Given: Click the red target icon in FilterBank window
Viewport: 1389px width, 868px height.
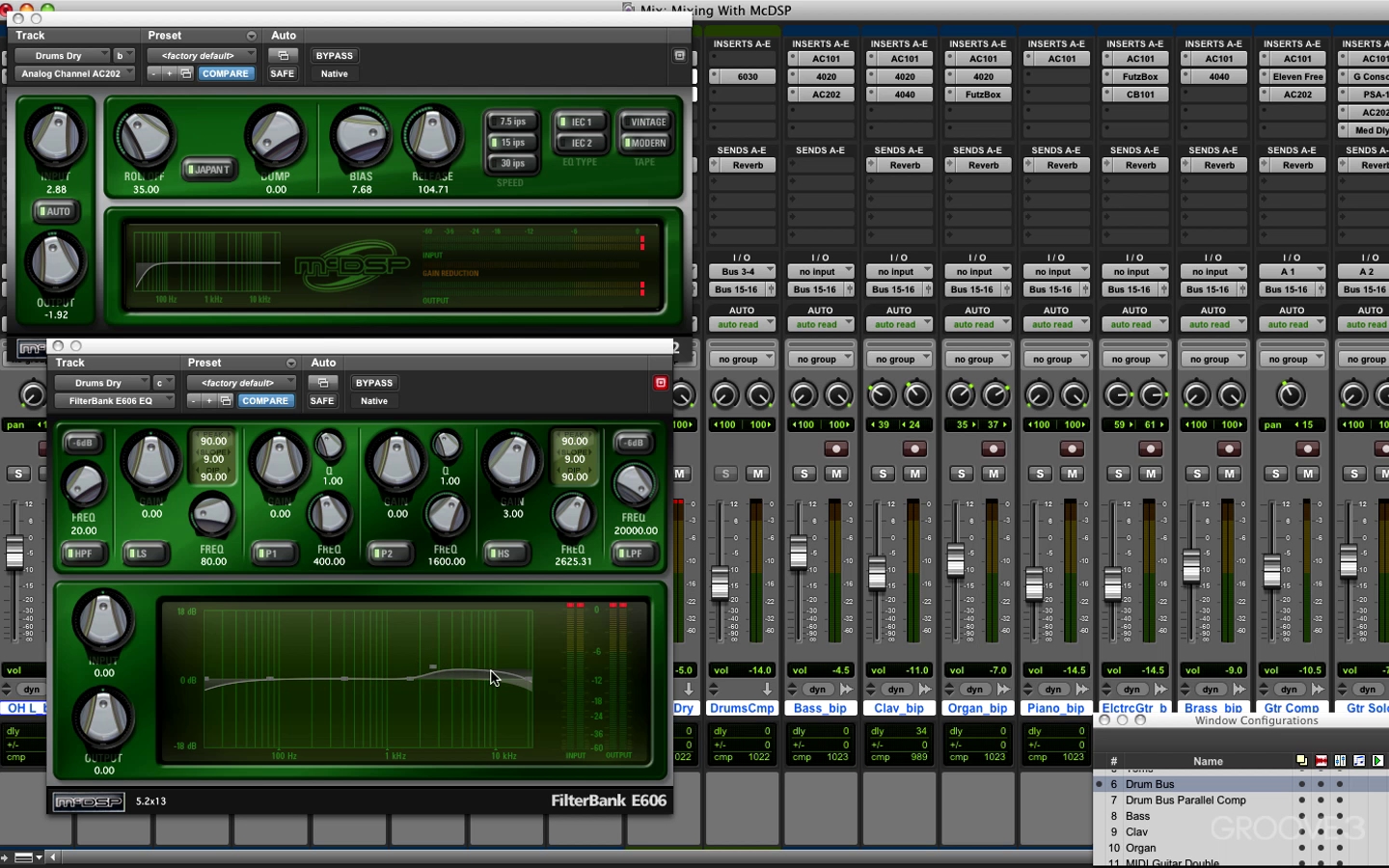Looking at the screenshot, I should (x=661, y=383).
